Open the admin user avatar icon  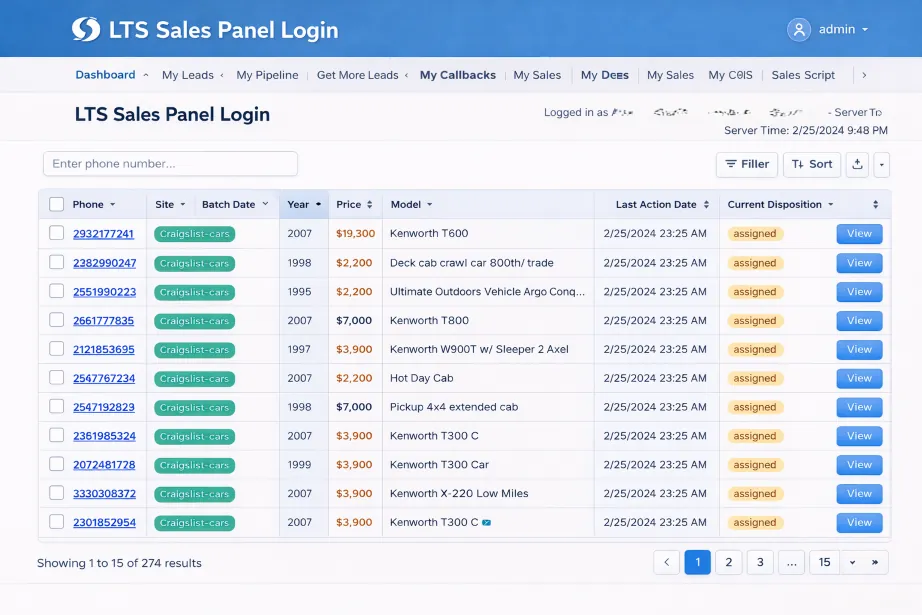tap(799, 29)
